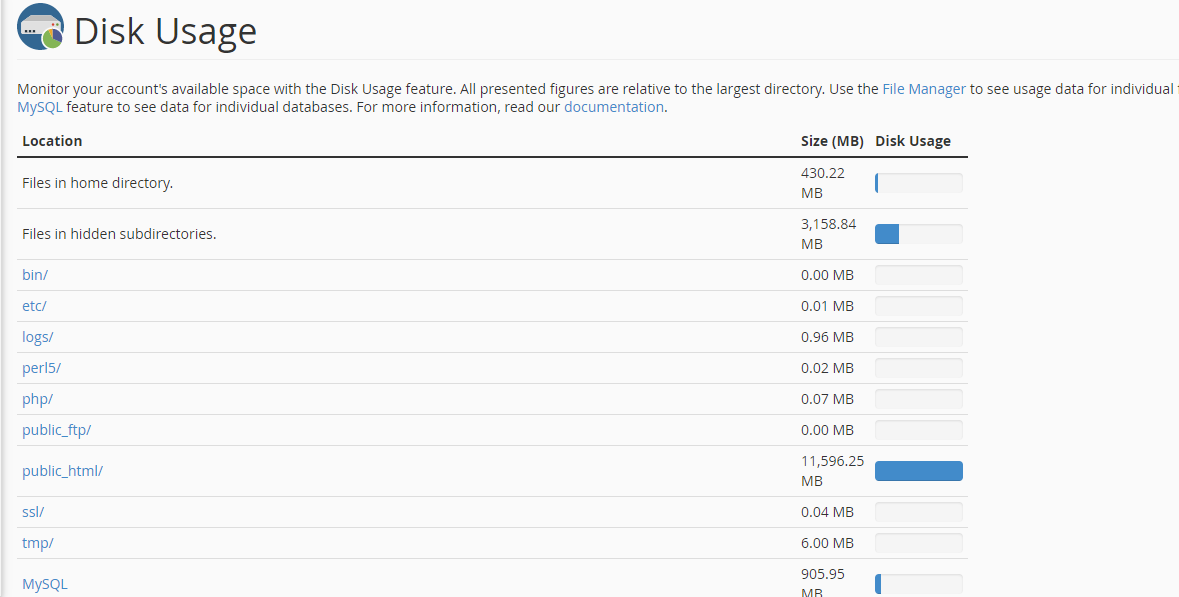Viewport: 1179px width, 597px height.
Task: Open the perl5 directory
Action: [40, 367]
